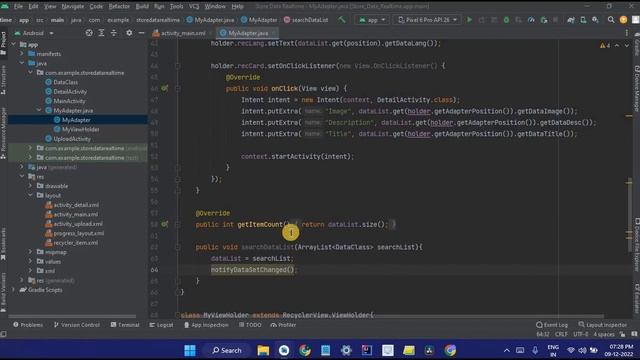Click the UTF-8 encoding status
Viewport: 640px width, 360px height.
coord(581,334)
